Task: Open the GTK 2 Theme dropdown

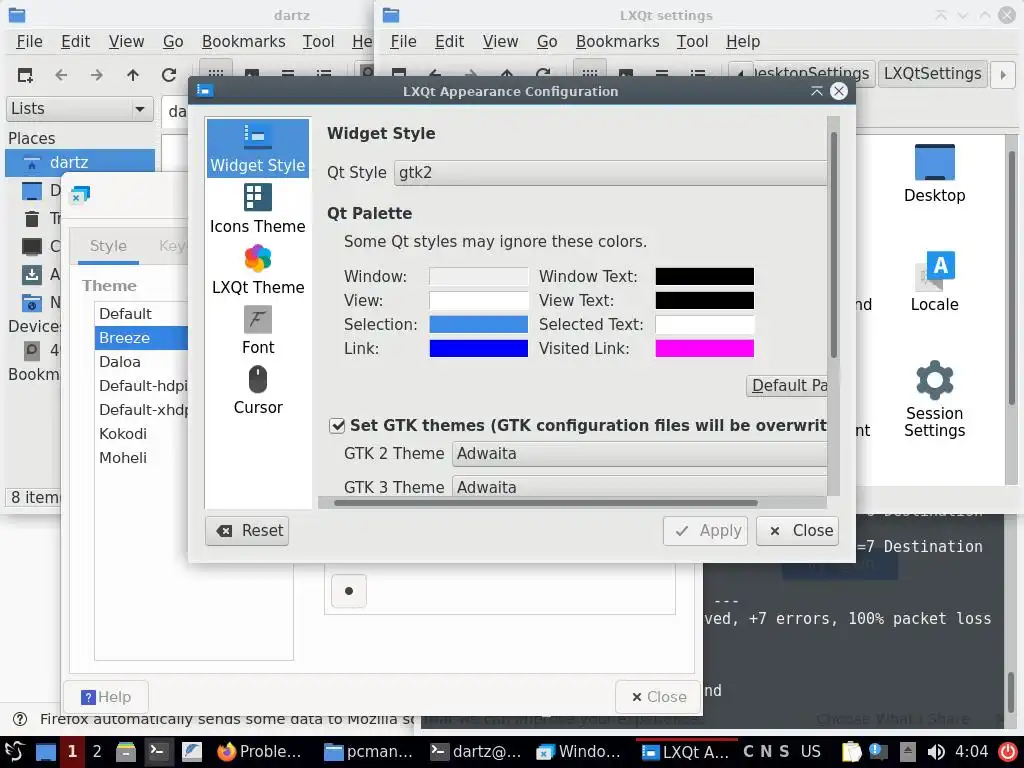Action: pos(639,454)
